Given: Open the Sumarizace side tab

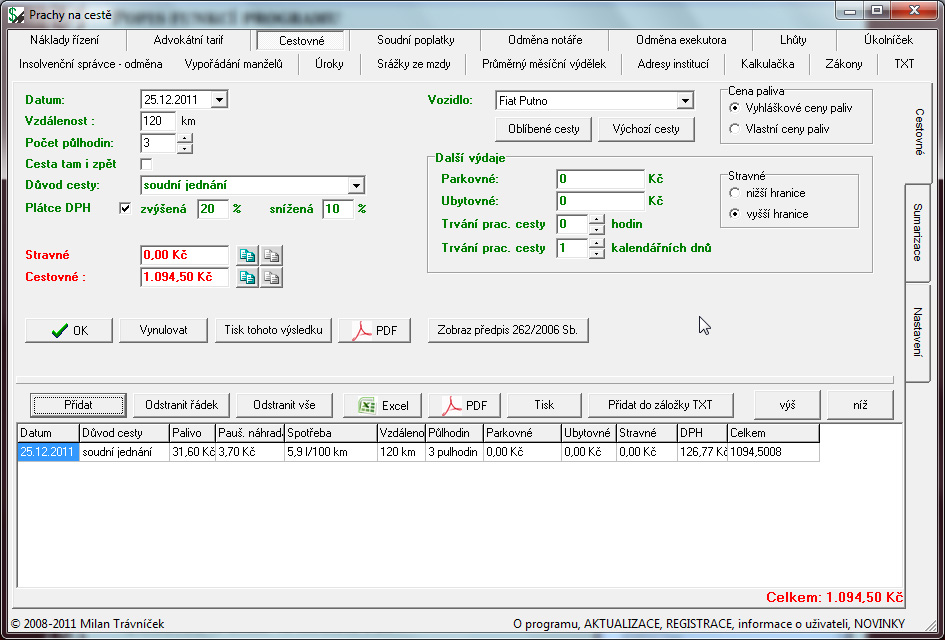Looking at the screenshot, I should coord(917,232).
